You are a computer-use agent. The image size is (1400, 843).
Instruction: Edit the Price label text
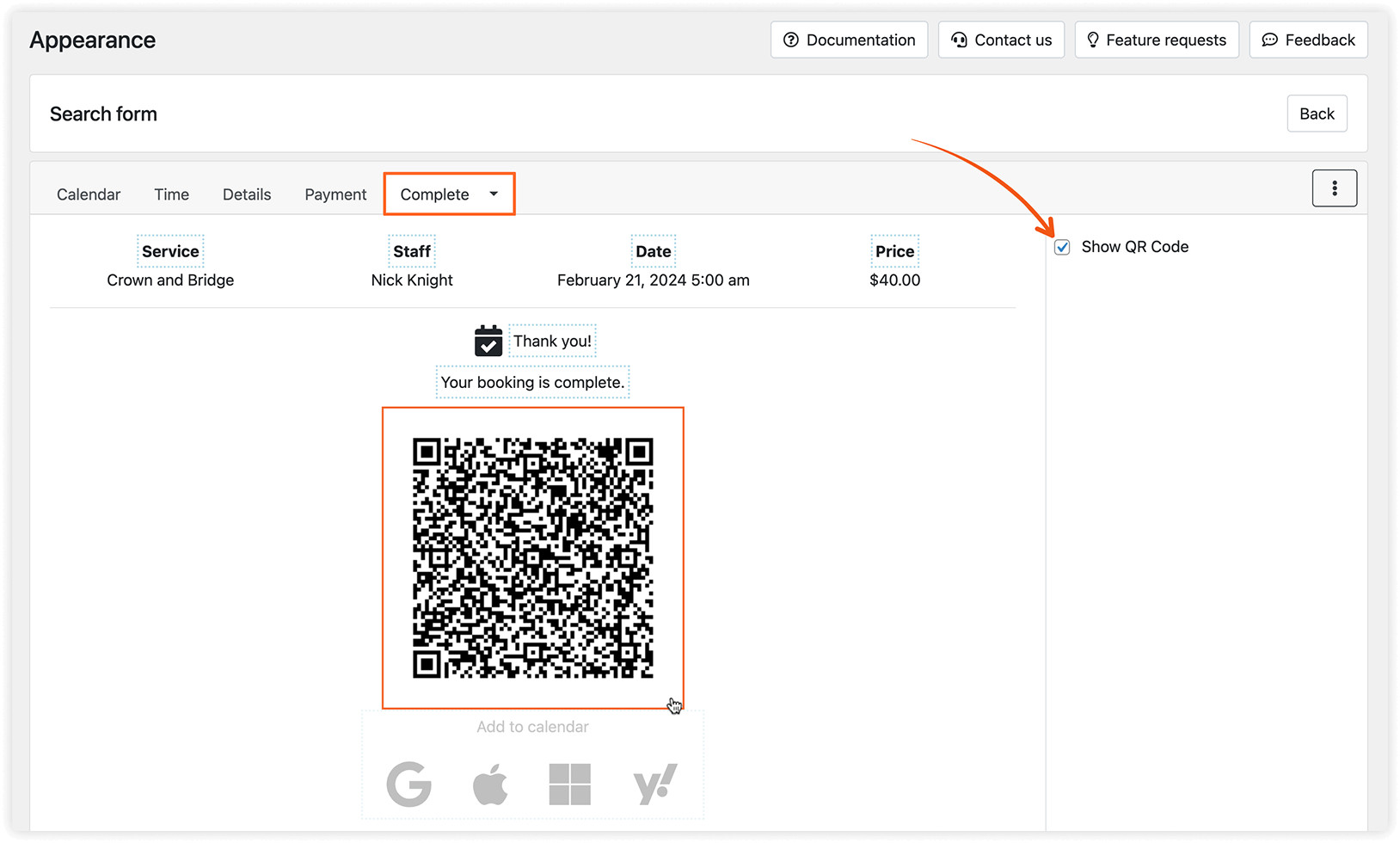pyautogui.click(x=894, y=251)
